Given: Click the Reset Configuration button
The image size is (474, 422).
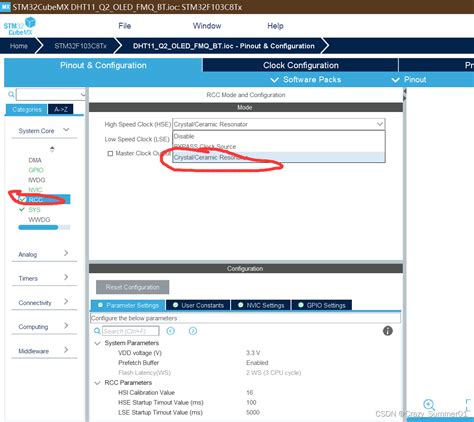Looking at the screenshot, I should [x=133, y=287].
